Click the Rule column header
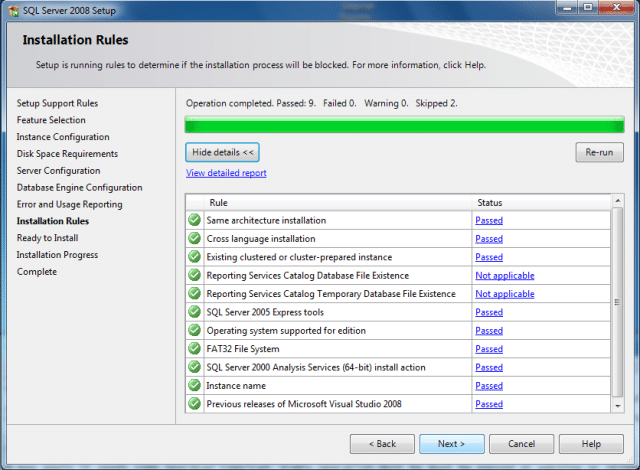Screen dimensions: 640x470 338,203
